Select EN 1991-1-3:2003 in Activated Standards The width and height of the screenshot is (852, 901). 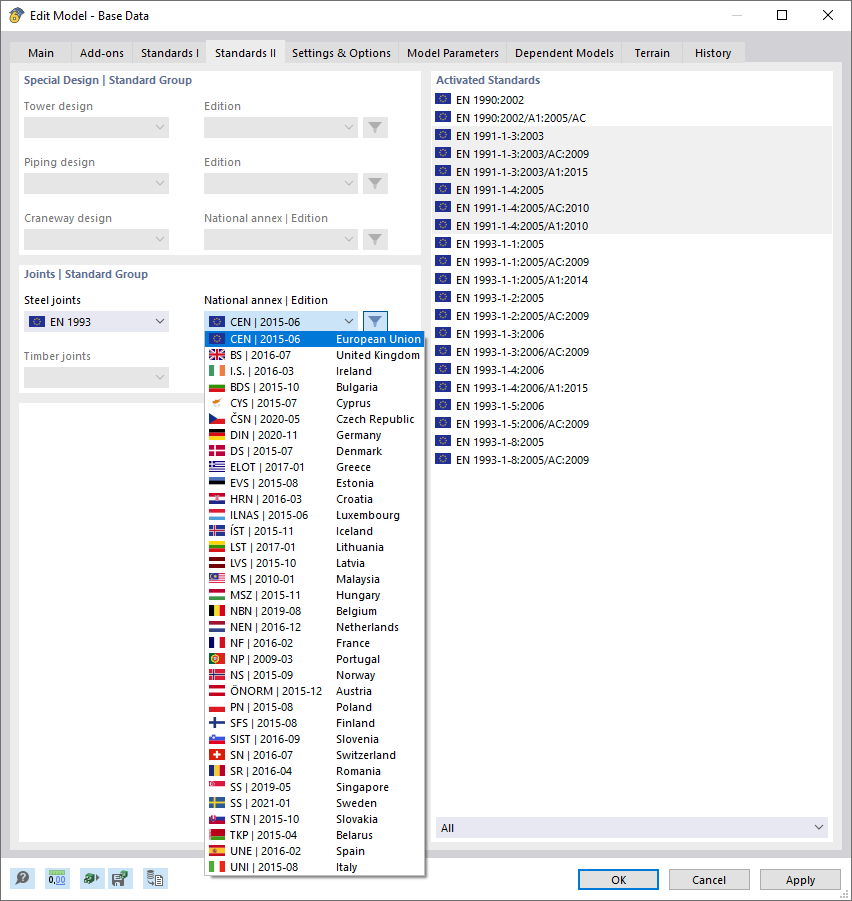[x=632, y=136]
